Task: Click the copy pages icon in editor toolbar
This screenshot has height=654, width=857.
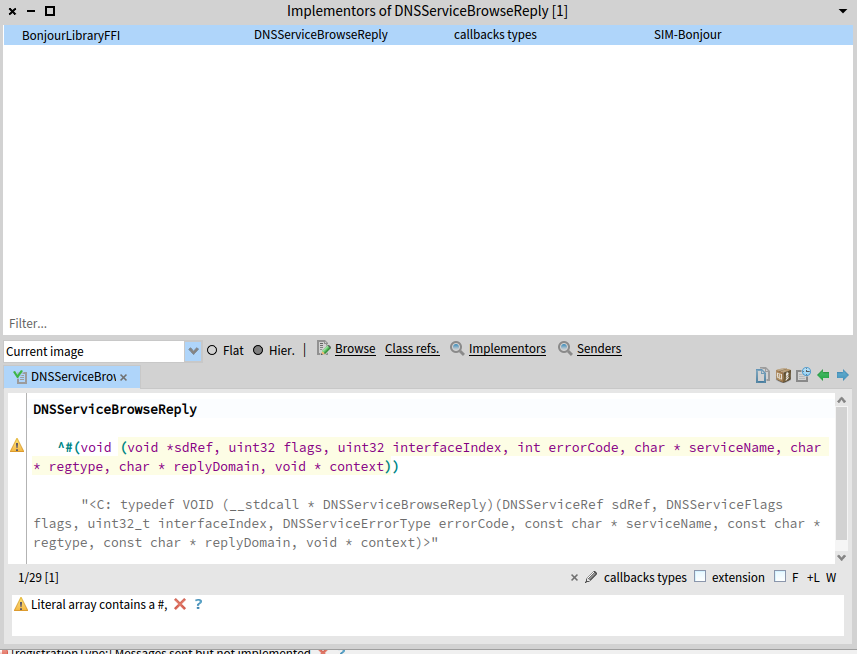Action: pyautogui.click(x=763, y=375)
